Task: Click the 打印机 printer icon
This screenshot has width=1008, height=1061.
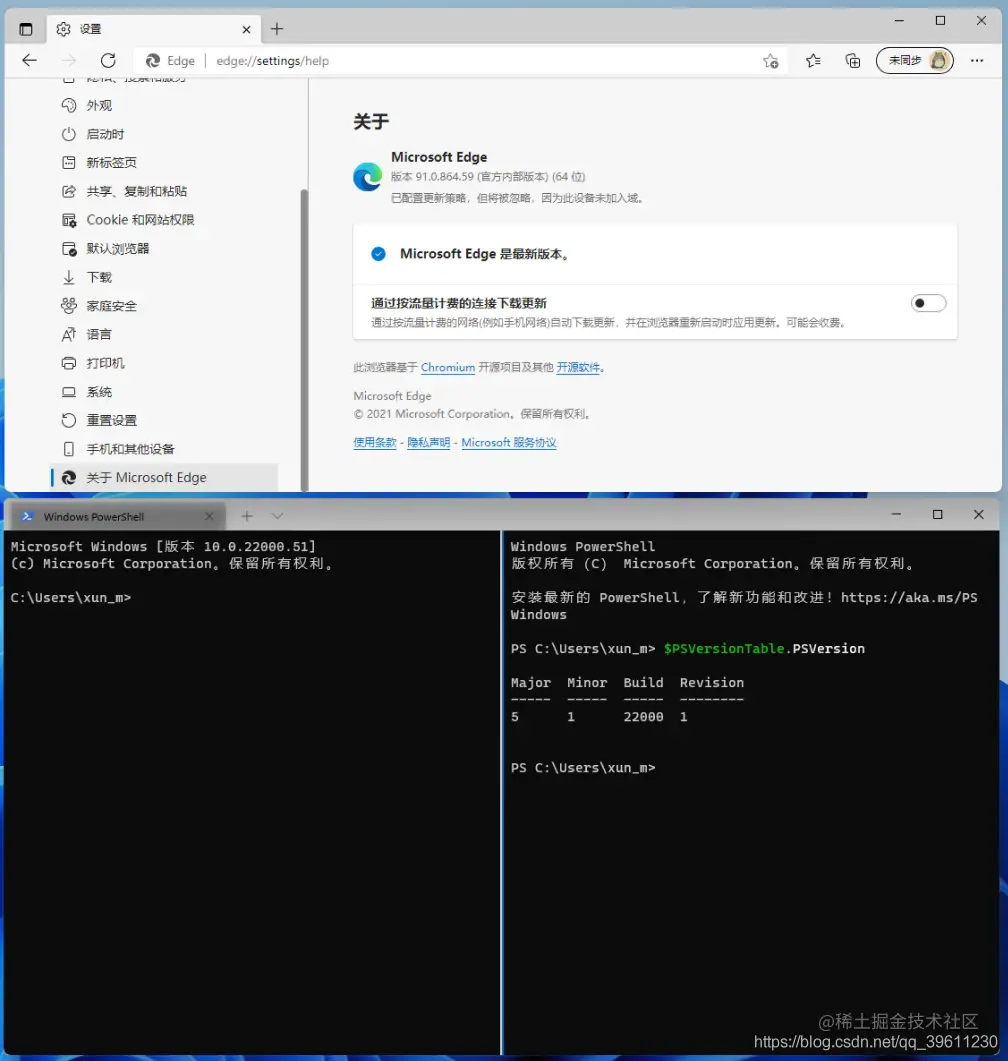Action: point(68,363)
